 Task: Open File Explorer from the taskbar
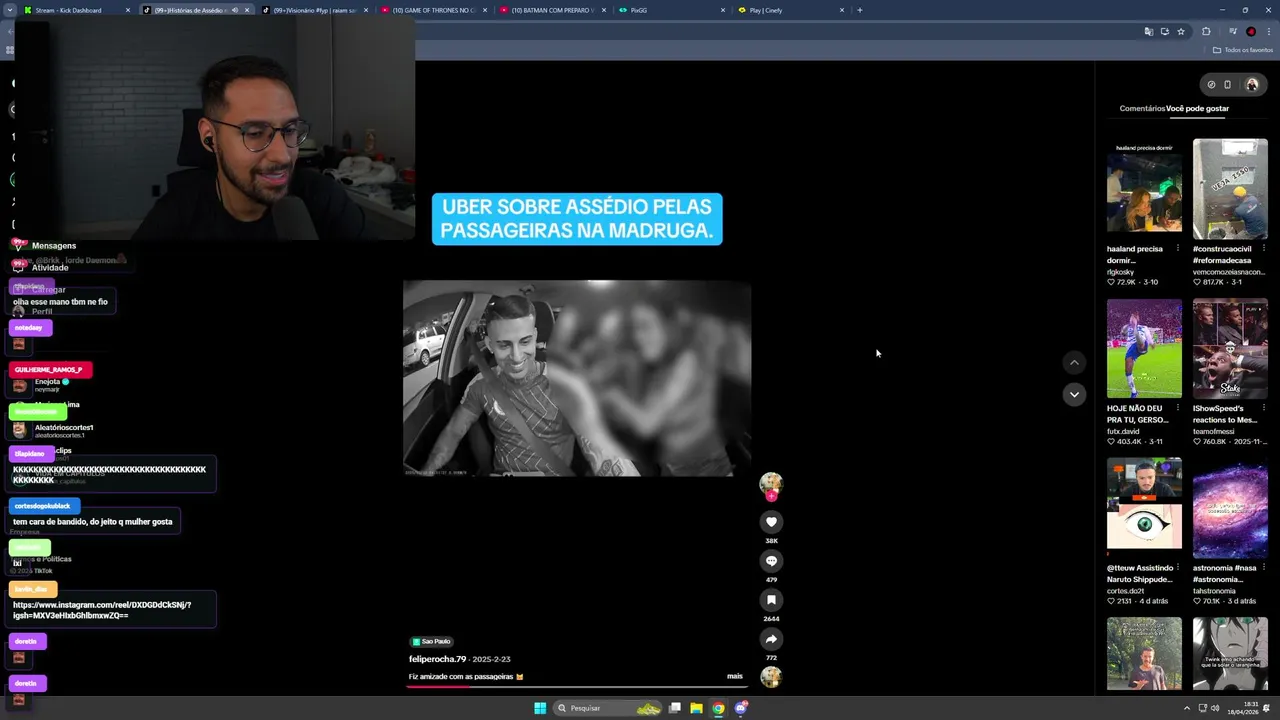(696, 708)
